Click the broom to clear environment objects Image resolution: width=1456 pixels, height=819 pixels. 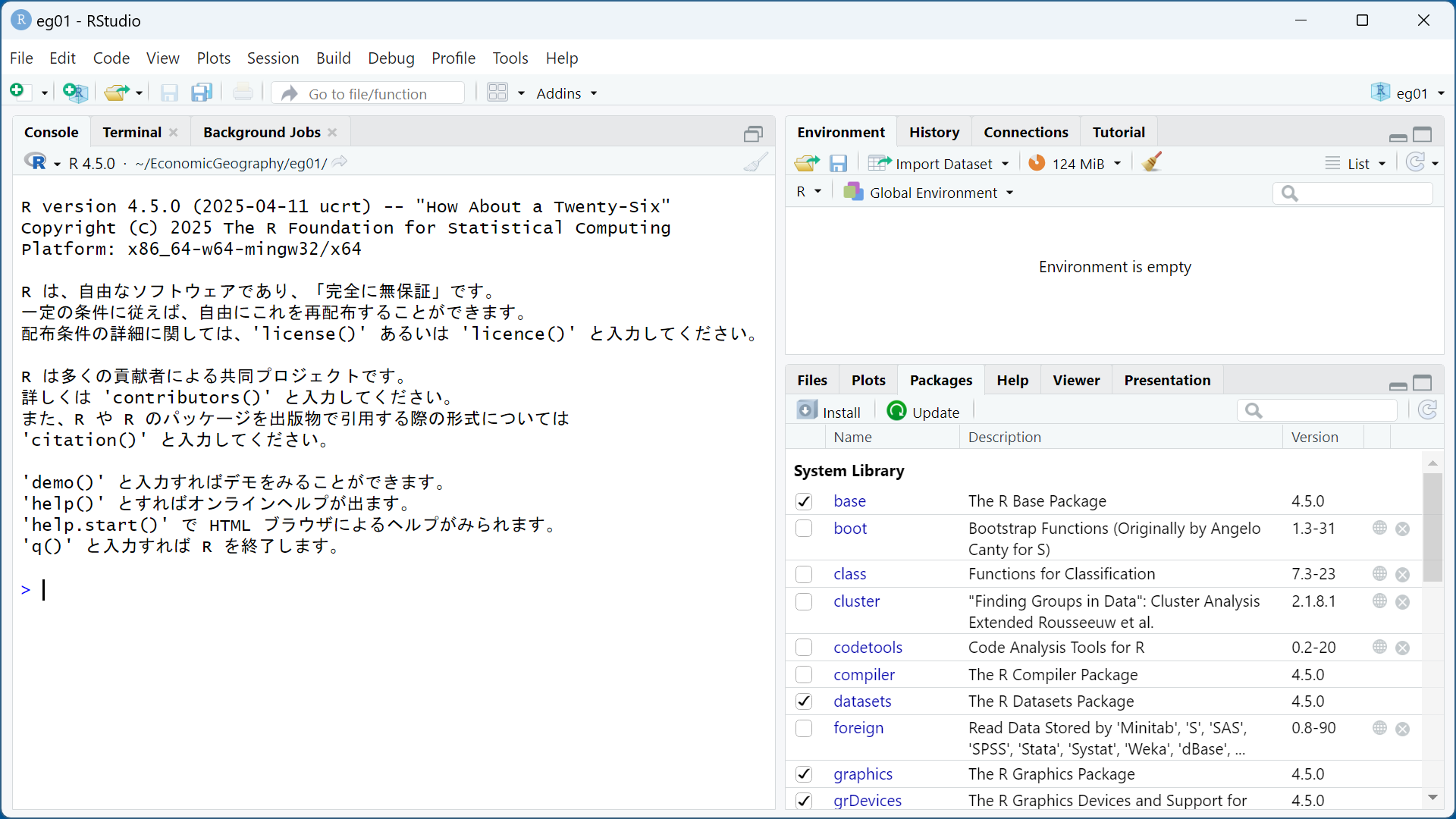pyautogui.click(x=1152, y=162)
